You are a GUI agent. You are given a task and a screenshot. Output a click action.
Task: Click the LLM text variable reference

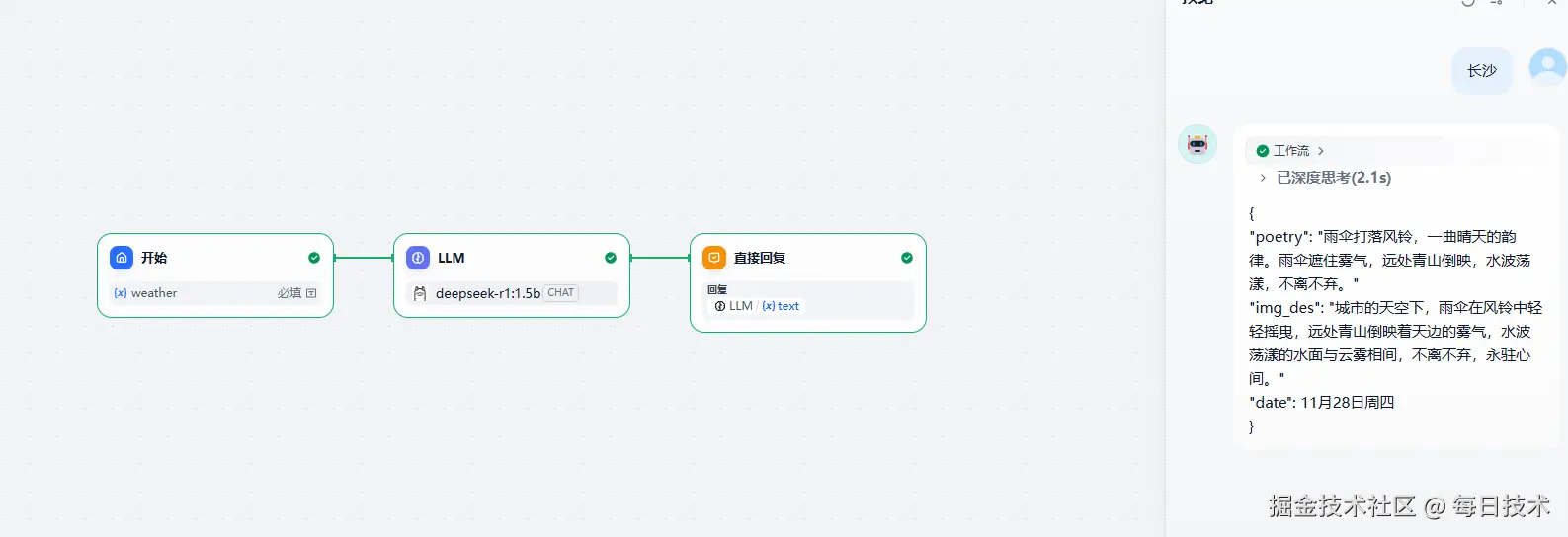pyautogui.click(x=782, y=306)
